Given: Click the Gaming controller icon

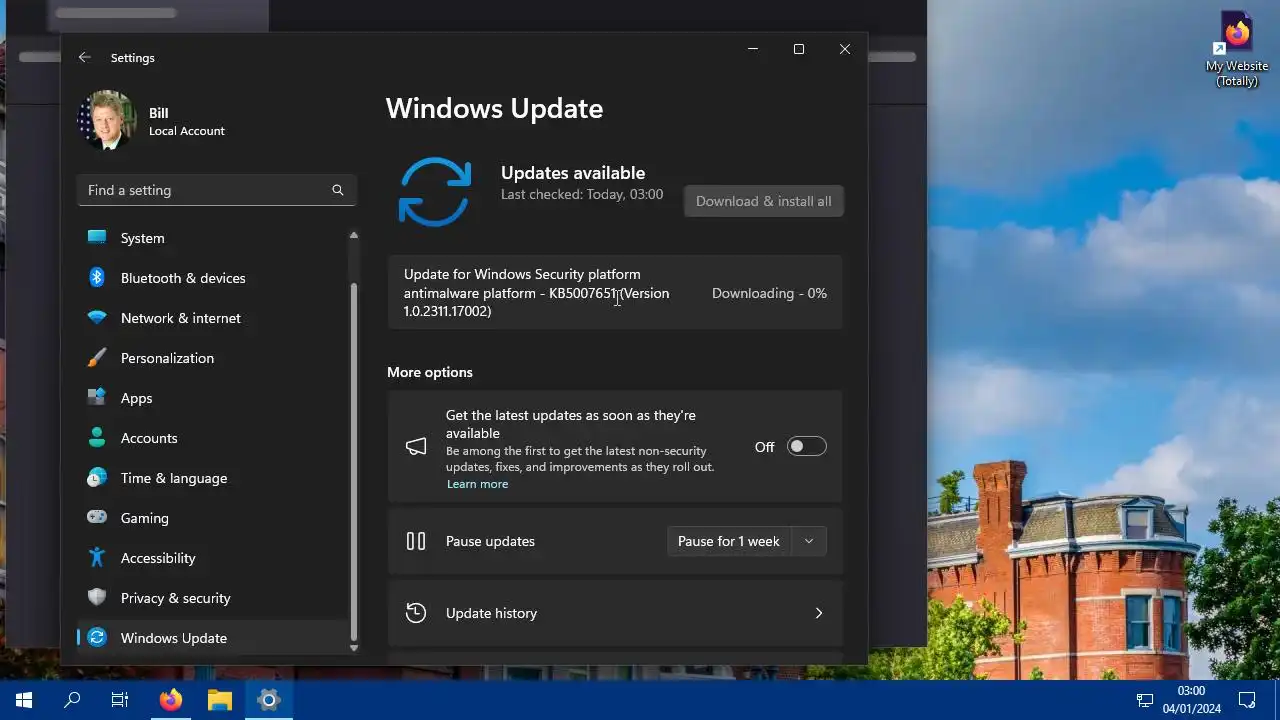Looking at the screenshot, I should click(x=97, y=518).
